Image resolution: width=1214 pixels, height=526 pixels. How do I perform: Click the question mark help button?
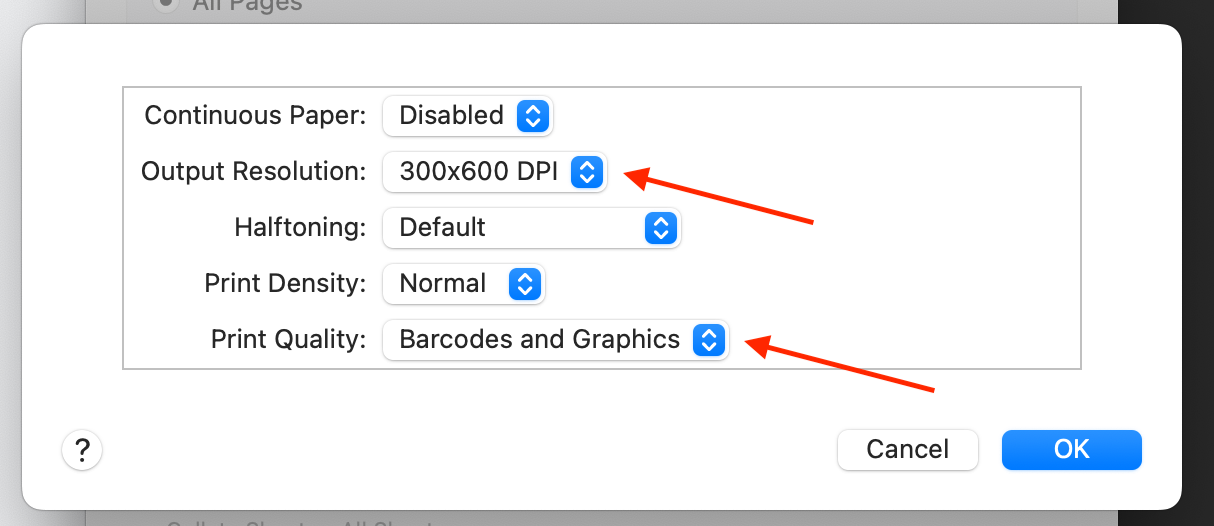click(82, 450)
